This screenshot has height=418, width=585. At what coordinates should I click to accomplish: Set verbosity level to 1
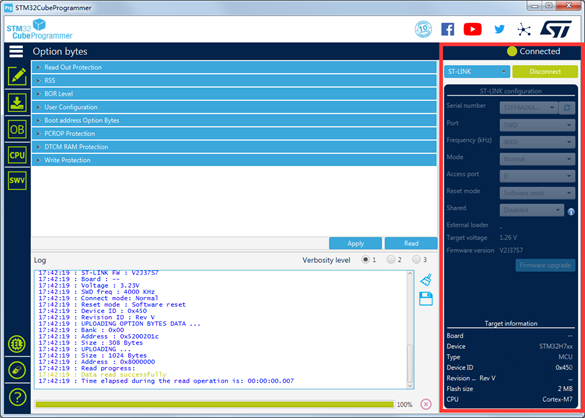pyautogui.click(x=366, y=259)
